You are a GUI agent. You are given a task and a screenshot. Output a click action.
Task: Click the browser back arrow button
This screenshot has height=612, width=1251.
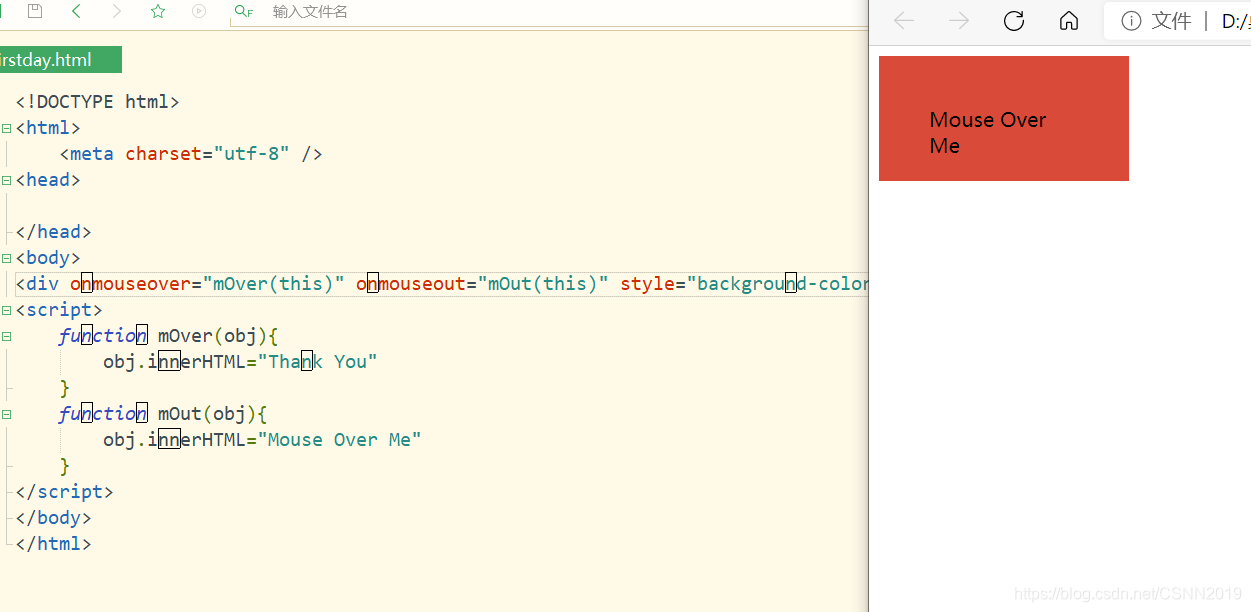pos(904,21)
